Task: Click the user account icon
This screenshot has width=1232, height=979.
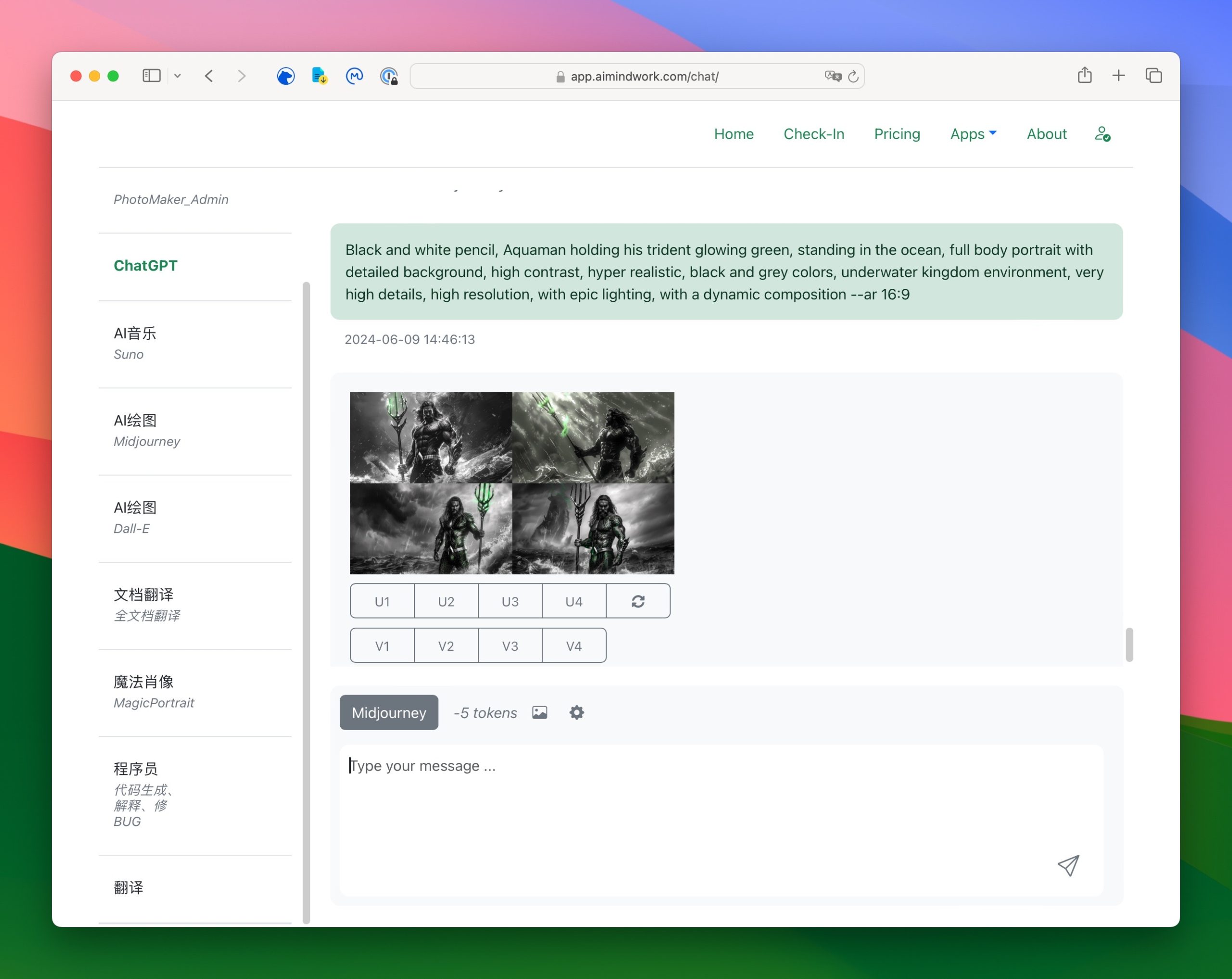Action: point(1102,134)
